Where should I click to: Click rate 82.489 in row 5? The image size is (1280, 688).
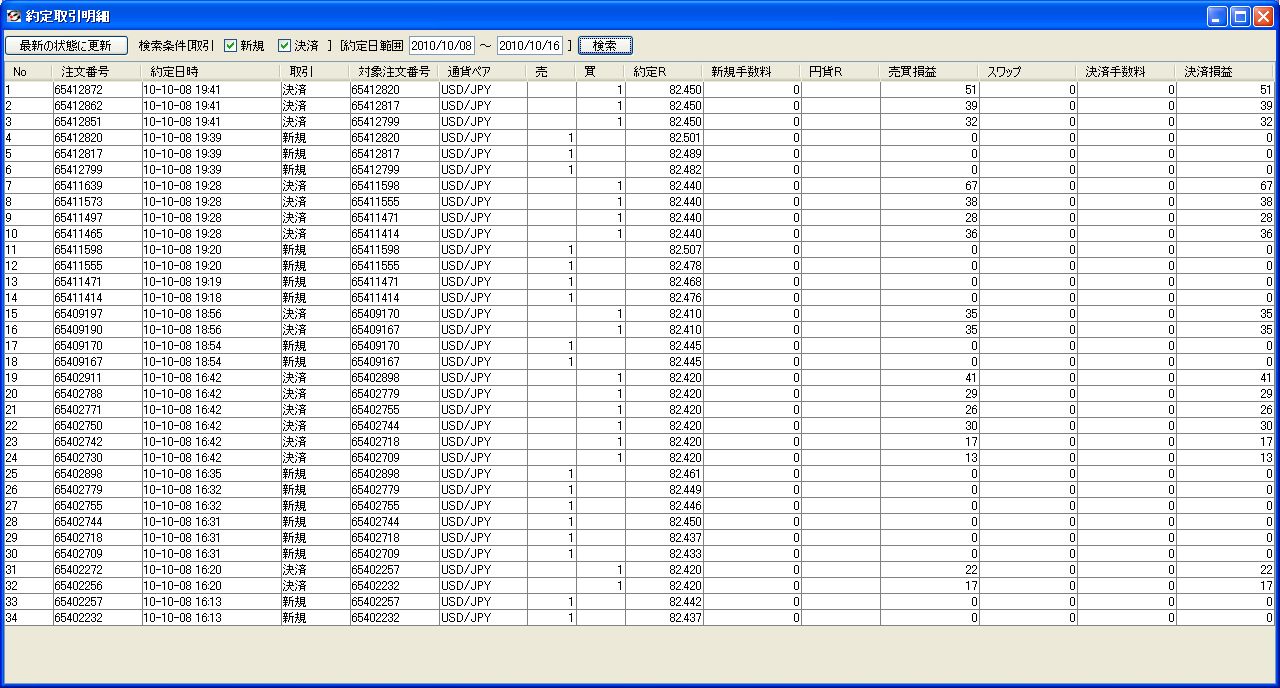point(664,154)
